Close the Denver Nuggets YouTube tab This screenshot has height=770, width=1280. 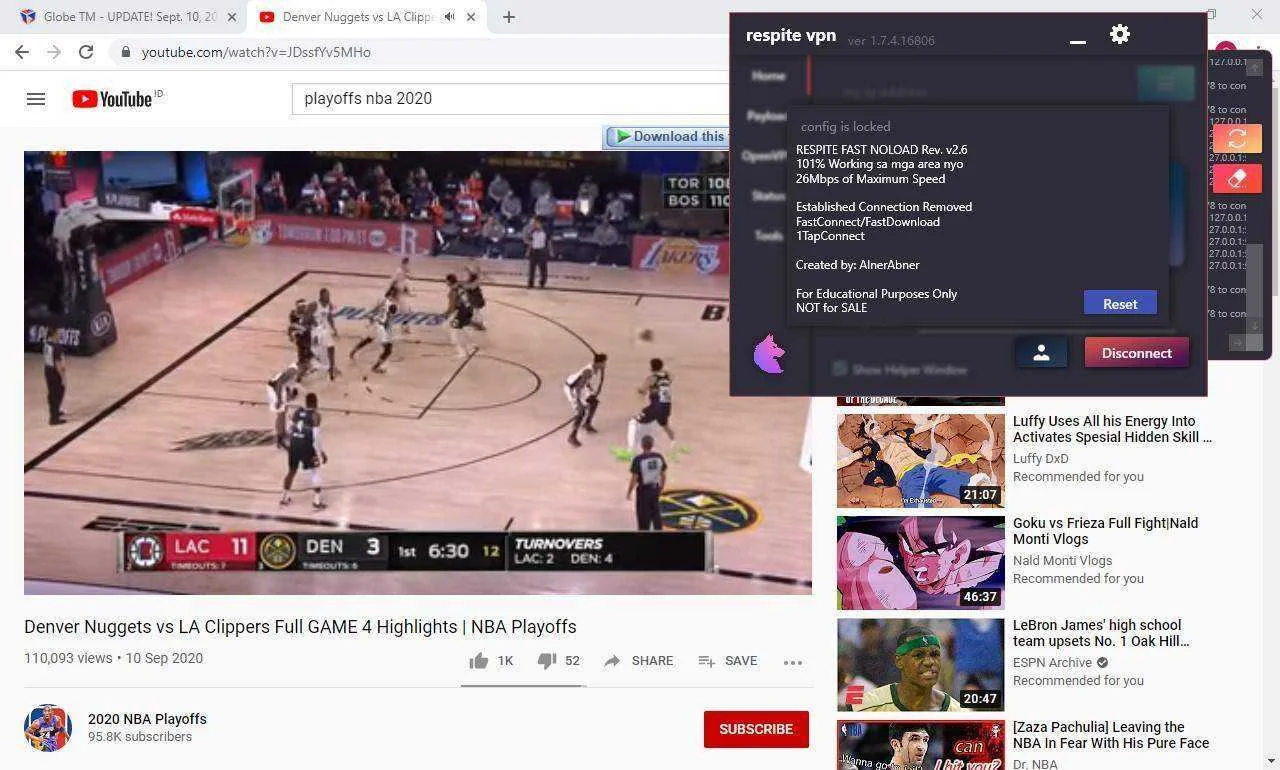pos(471,17)
